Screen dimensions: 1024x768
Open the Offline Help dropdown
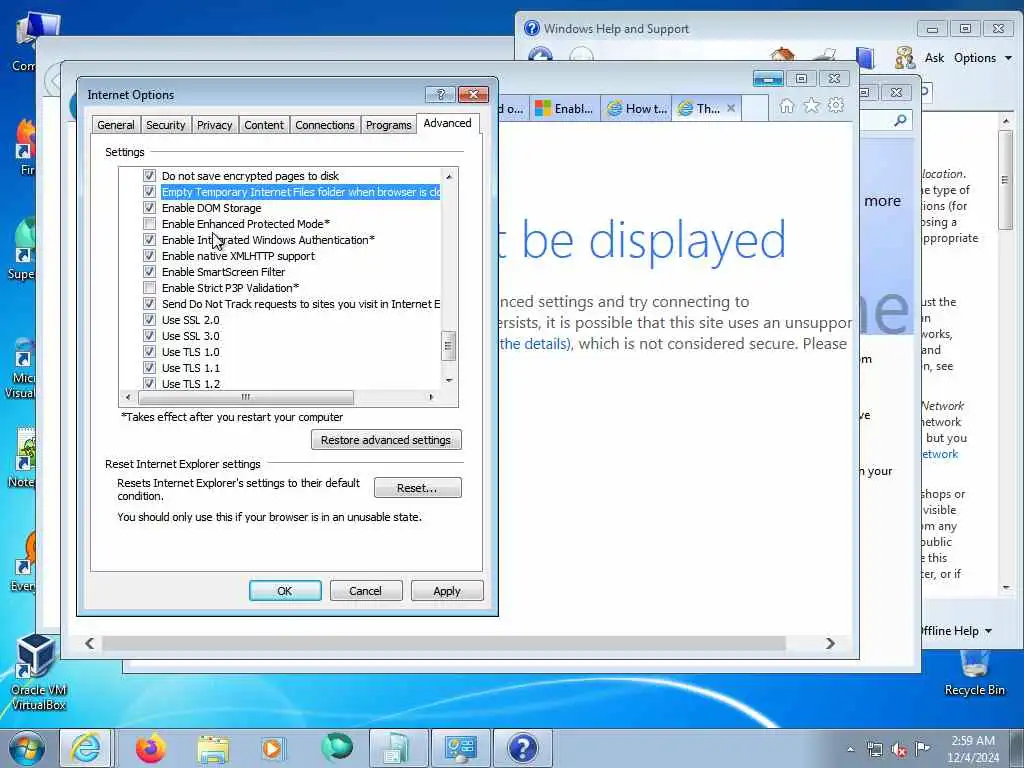coord(955,631)
